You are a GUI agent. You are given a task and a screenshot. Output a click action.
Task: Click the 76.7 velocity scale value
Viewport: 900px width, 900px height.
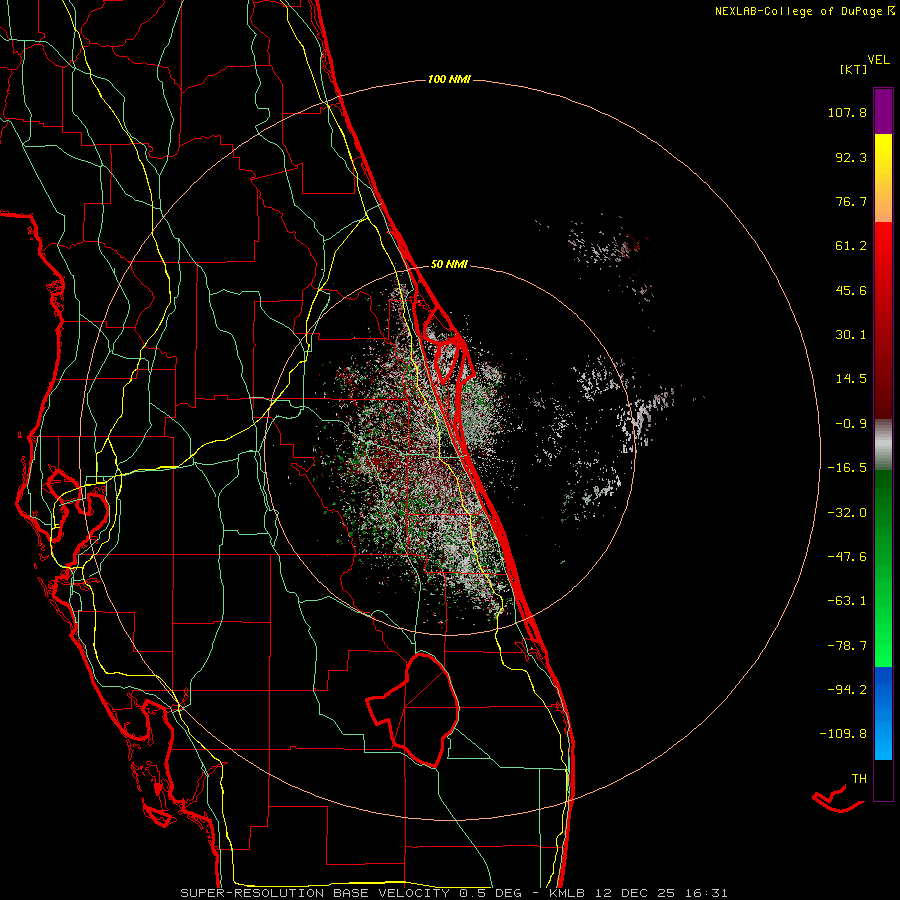[851, 201]
